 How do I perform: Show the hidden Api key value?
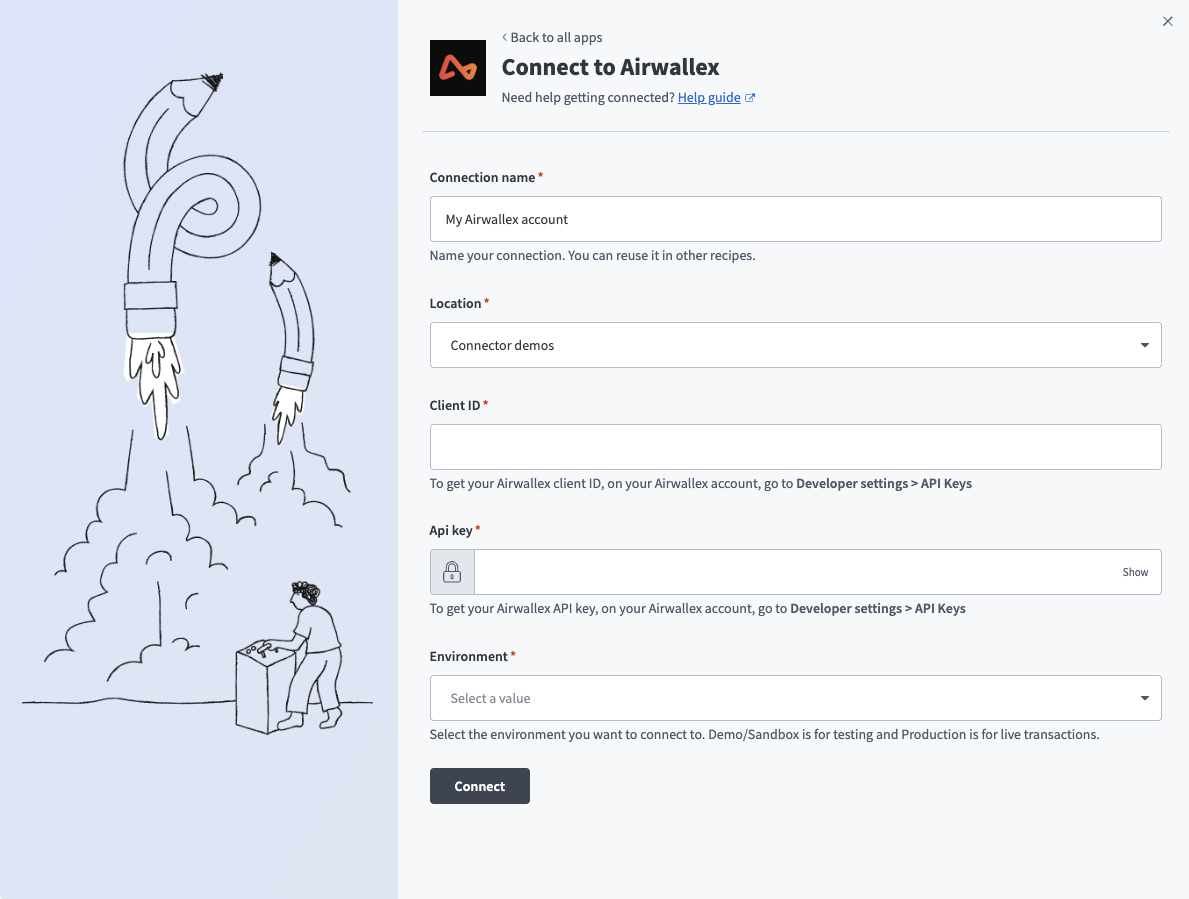(x=1135, y=572)
